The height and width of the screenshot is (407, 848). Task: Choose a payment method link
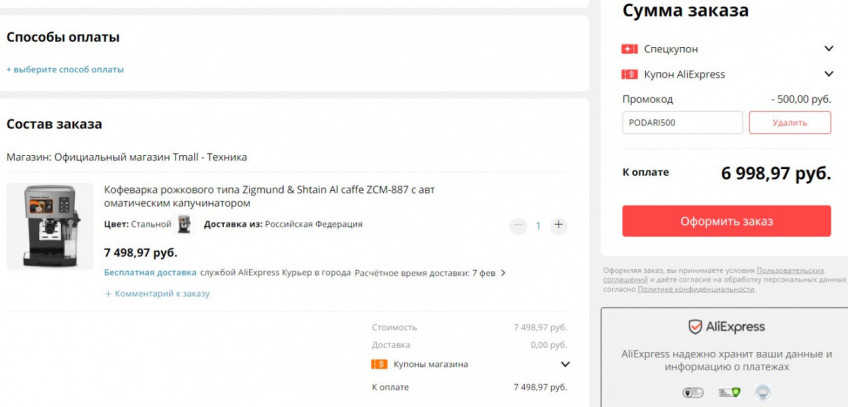(66, 70)
